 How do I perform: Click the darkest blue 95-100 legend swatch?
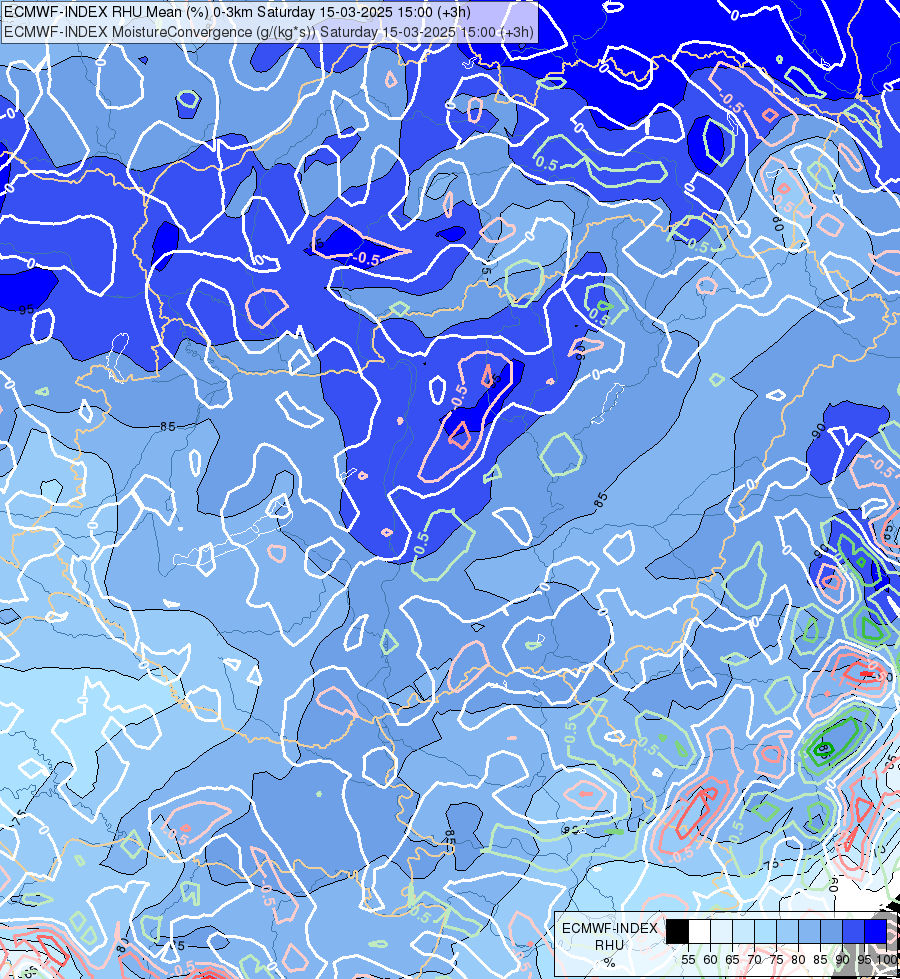[875, 931]
